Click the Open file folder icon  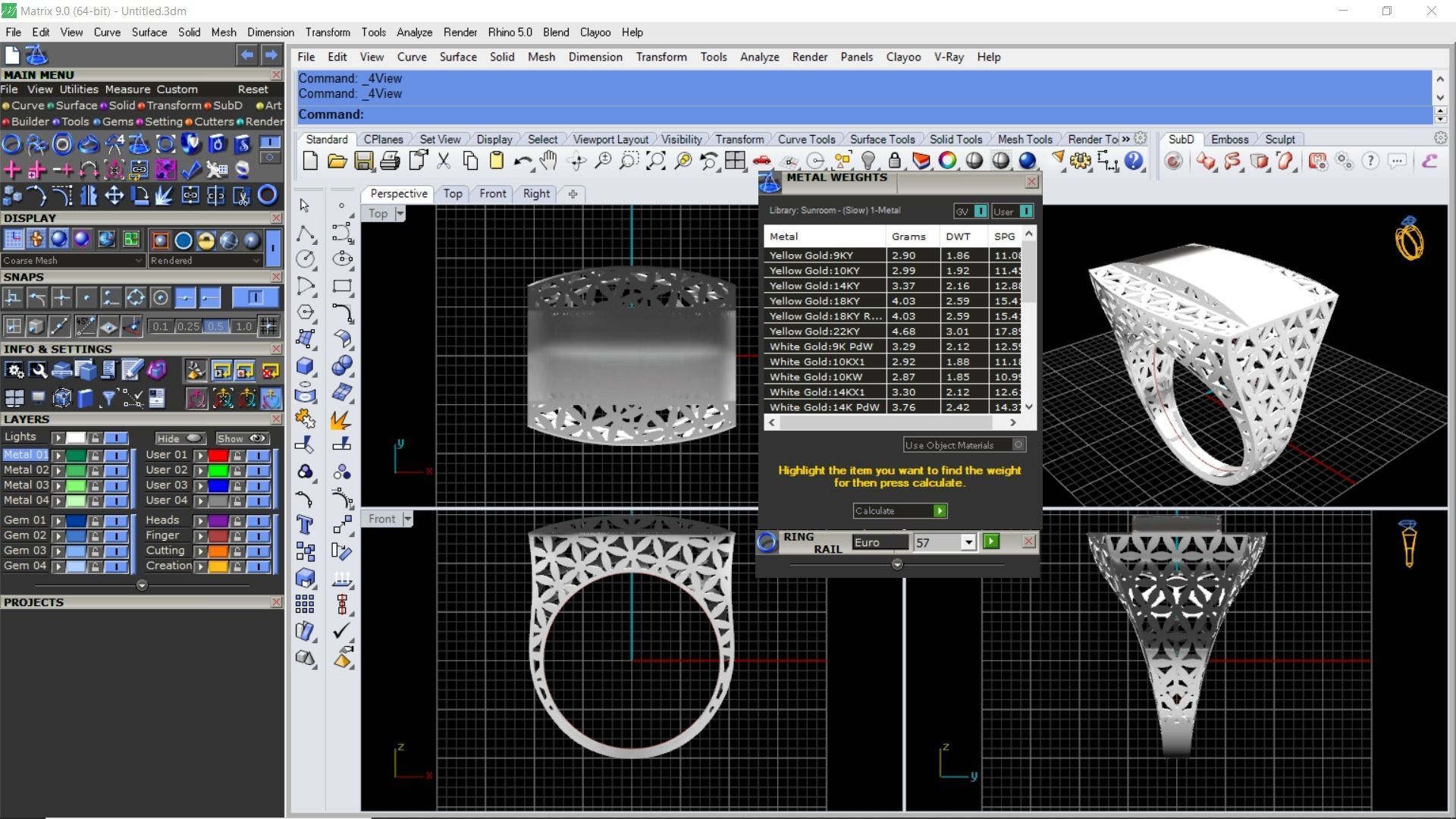(x=337, y=161)
